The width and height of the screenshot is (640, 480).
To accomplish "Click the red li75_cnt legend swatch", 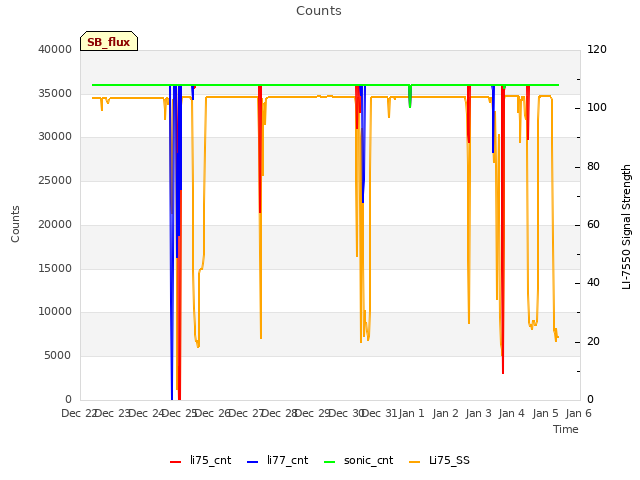I will click(x=176, y=462).
